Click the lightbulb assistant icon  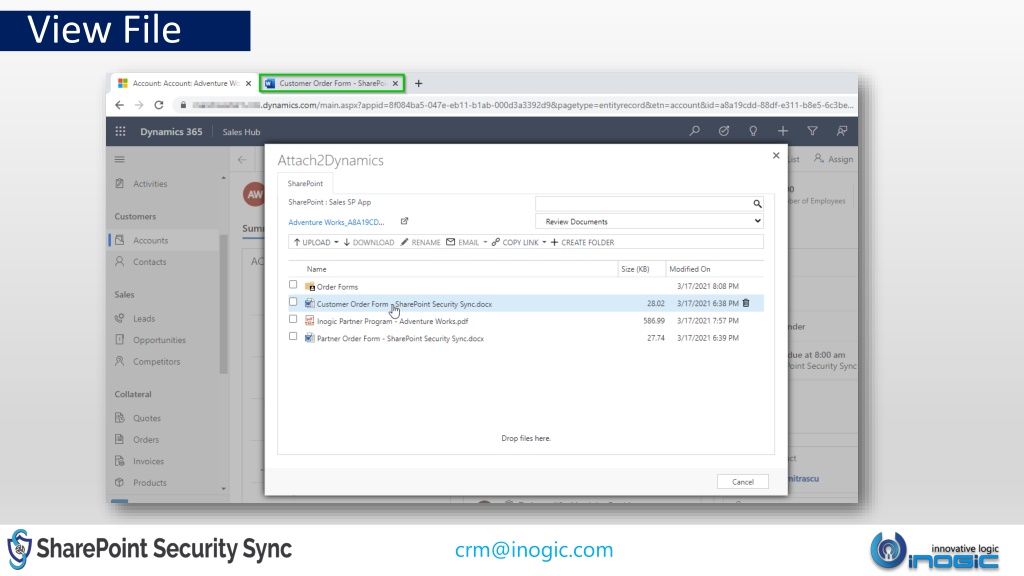(x=753, y=131)
